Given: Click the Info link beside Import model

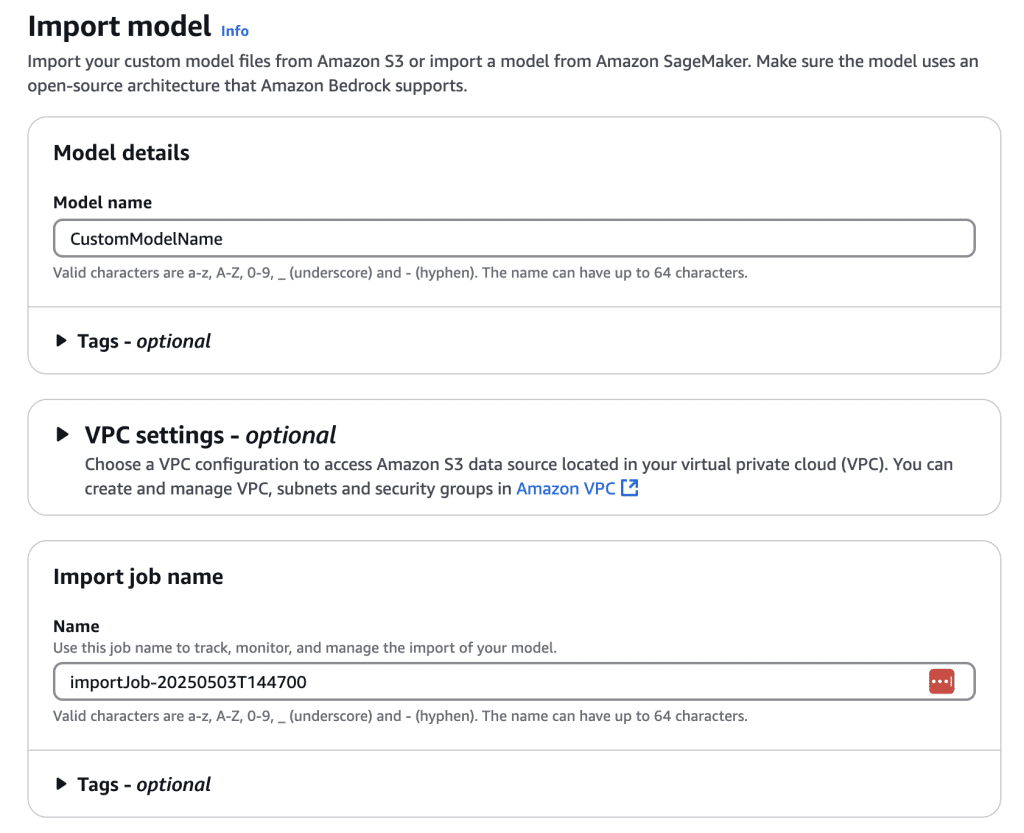Looking at the screenshot, I should tap(234, 30).
